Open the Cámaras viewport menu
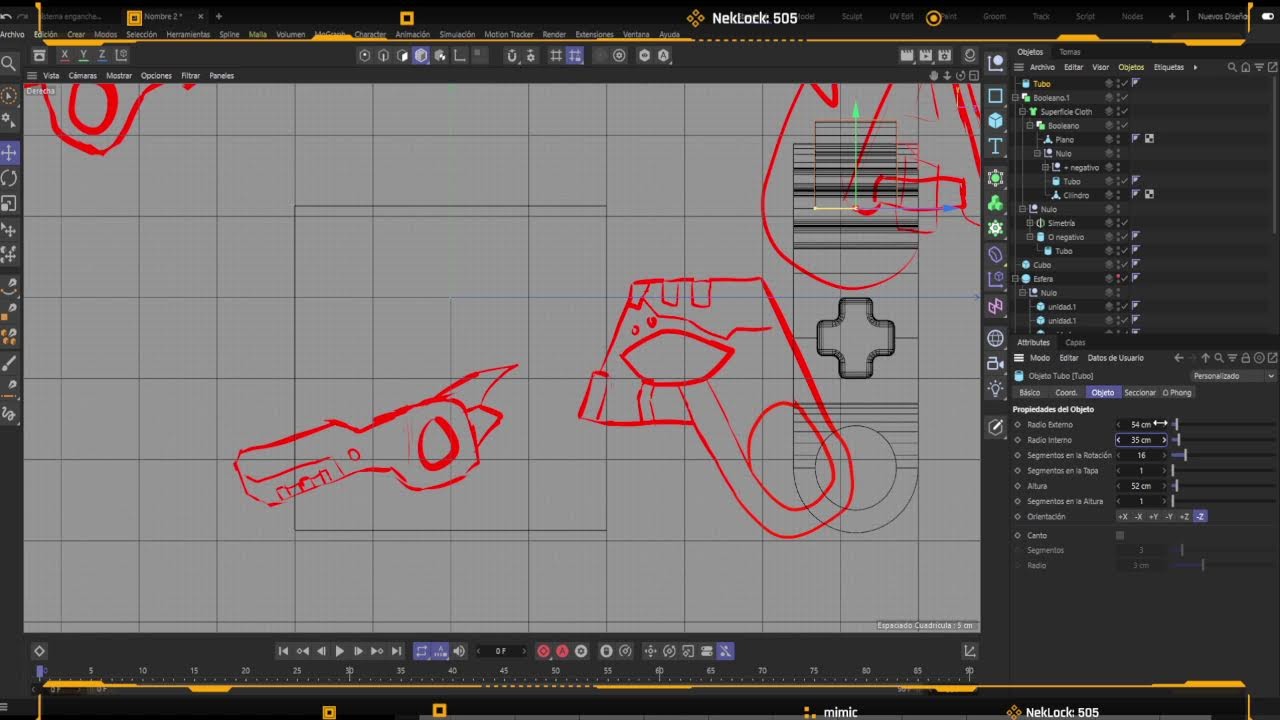 click(x=83, y=76)
